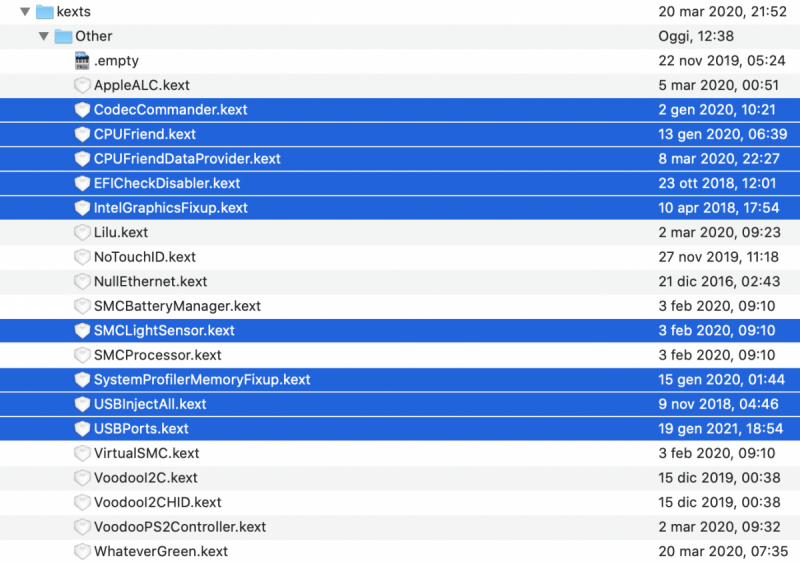800x562 pixels.
Task: Select the VoodooI2C.kext file name
Action: (145, 477)
